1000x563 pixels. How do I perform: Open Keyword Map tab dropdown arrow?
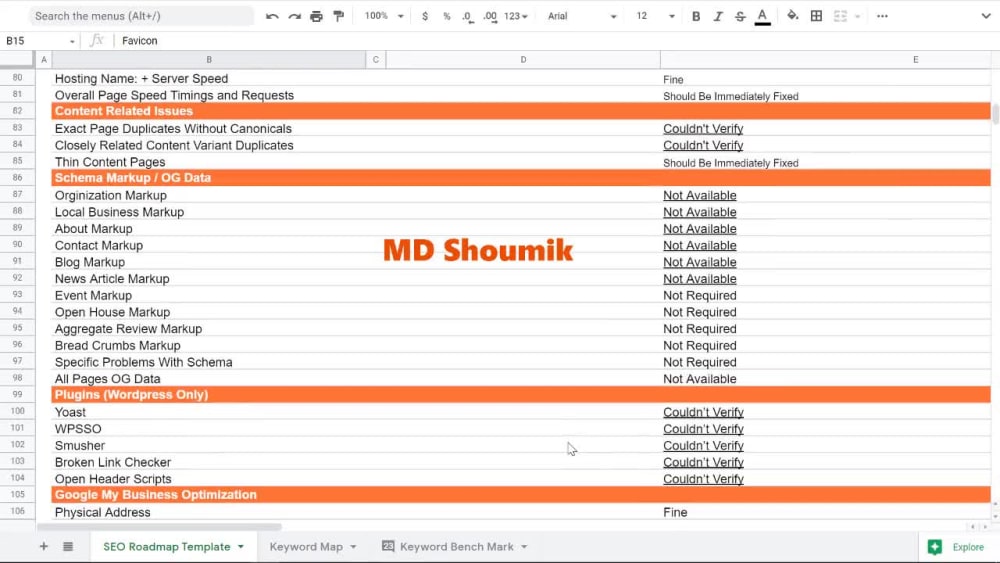tap(353, 547)
